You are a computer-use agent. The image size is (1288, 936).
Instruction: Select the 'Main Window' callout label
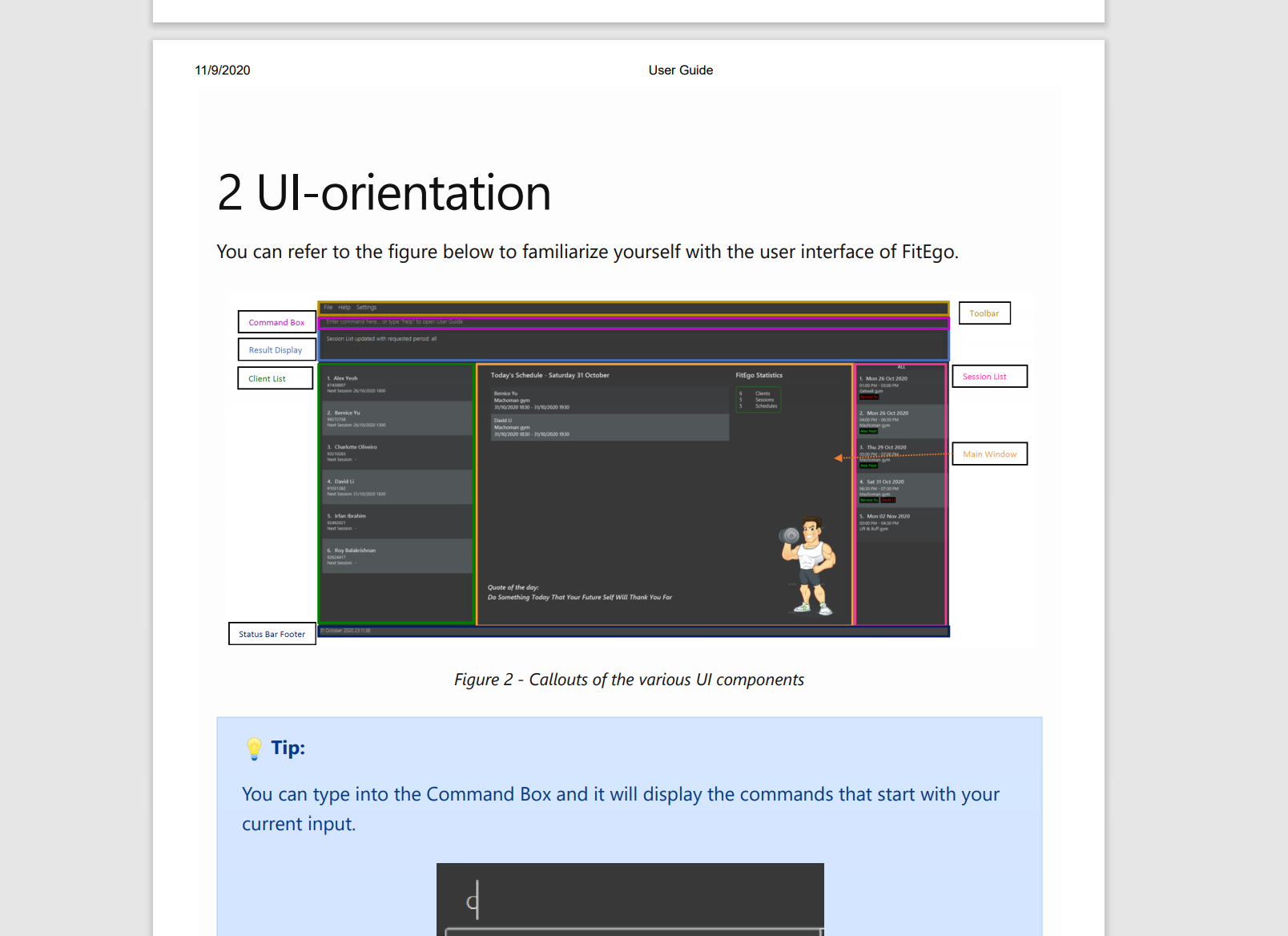coord(989,454)
